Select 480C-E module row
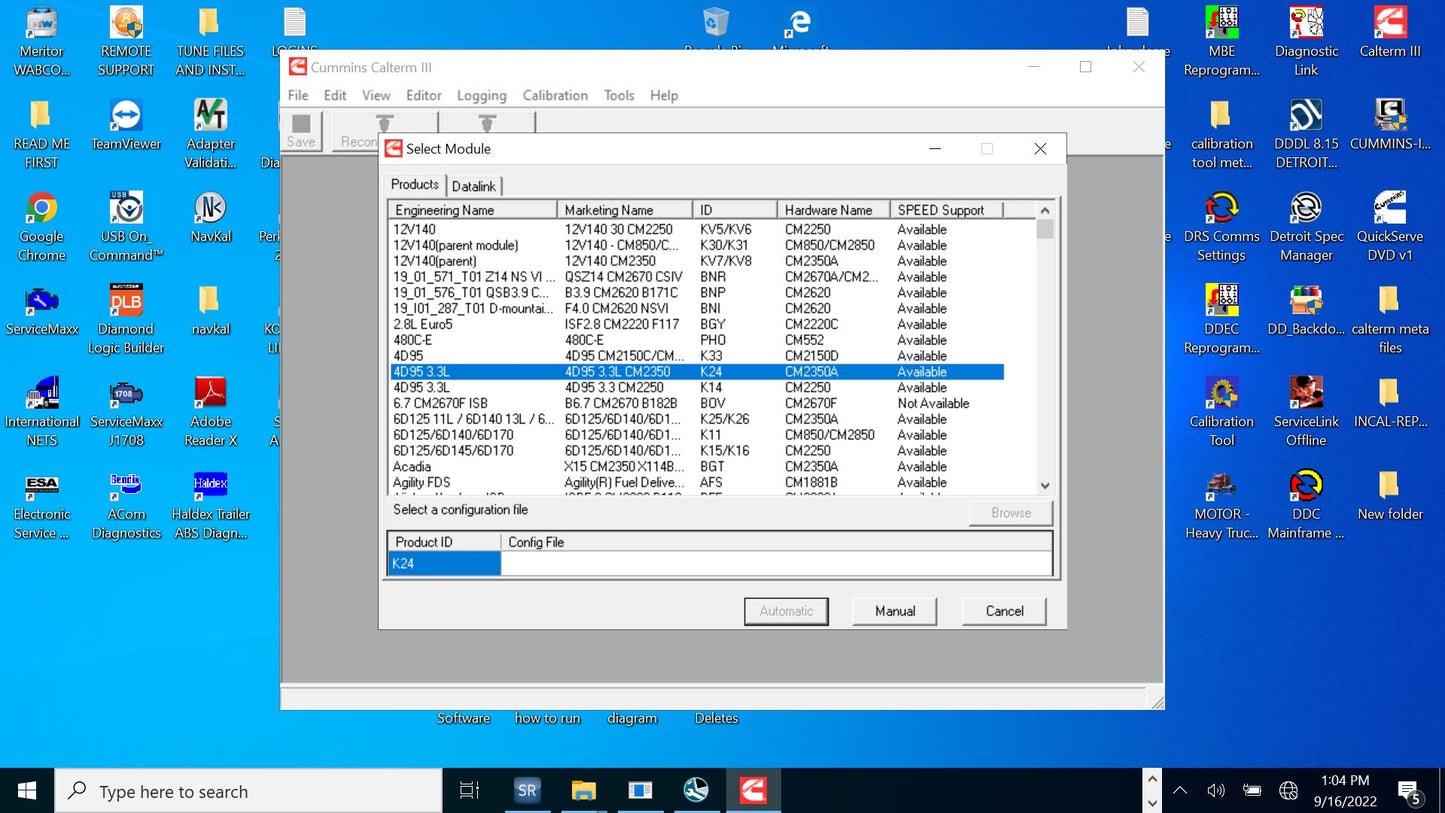Screen dimensions: 1445x813 [697, 340]
